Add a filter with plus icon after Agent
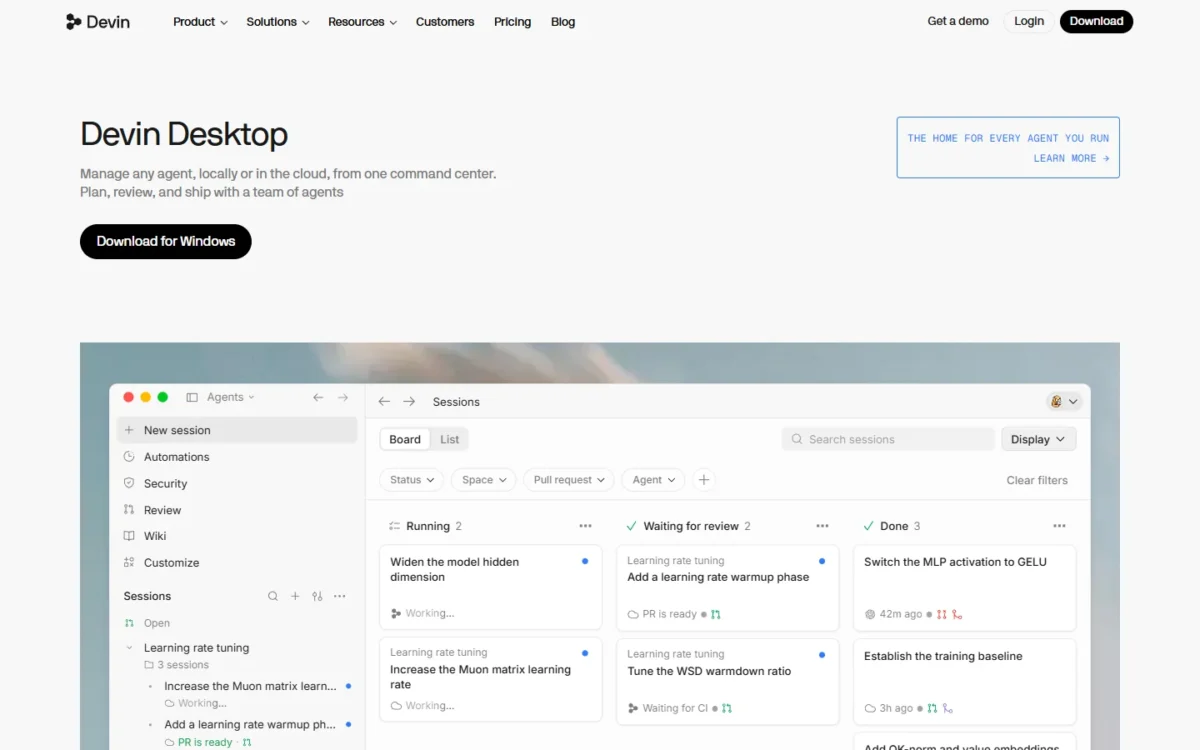Screen dimensions: 1200x750 pos(704,480)
